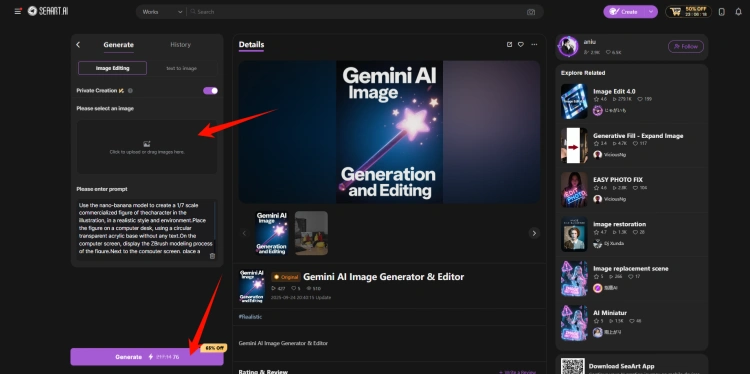
Task: Open the Details tab
Action: 251,45
